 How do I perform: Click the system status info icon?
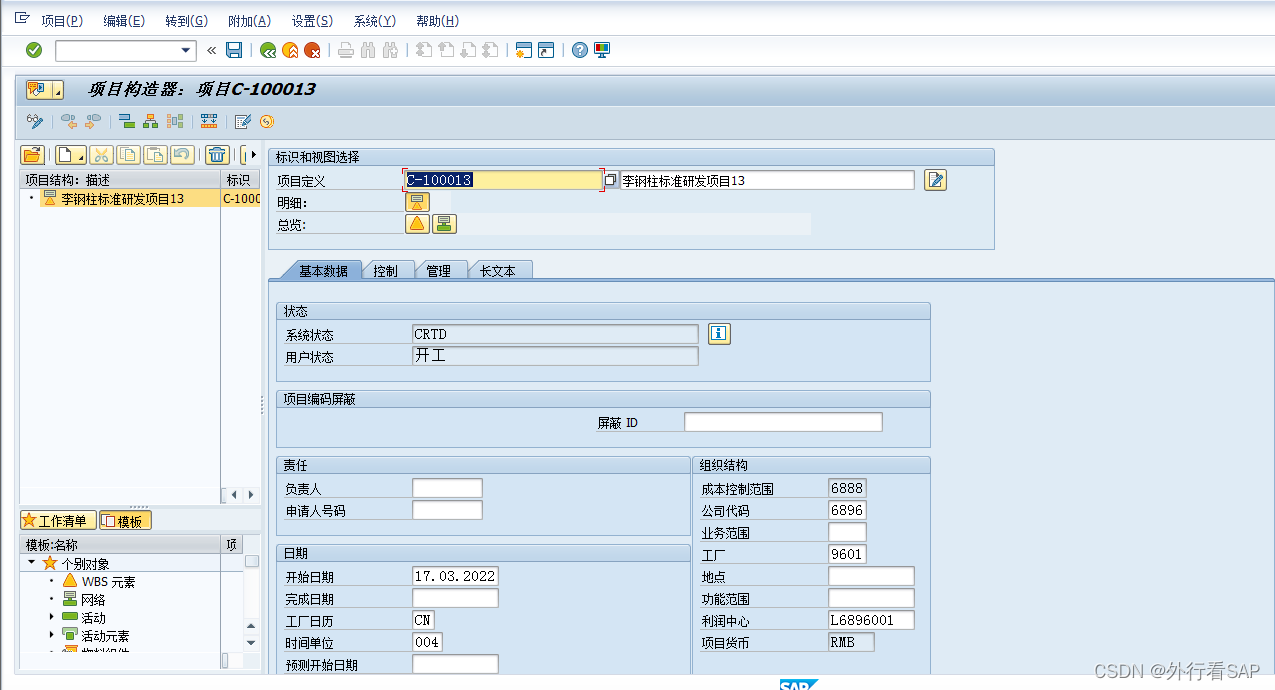click(x=719, y=334)
